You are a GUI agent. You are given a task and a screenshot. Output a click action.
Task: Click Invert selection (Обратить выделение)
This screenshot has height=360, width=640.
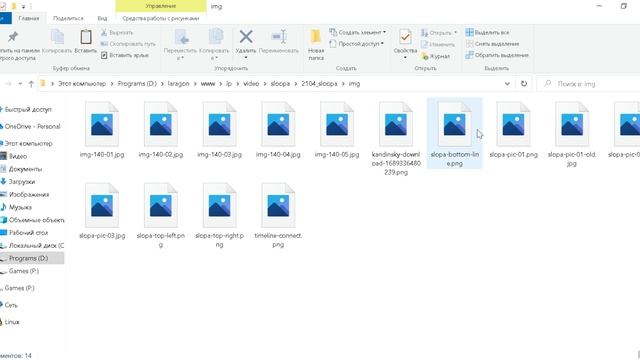pyautogui.click(x=497, y=55)
